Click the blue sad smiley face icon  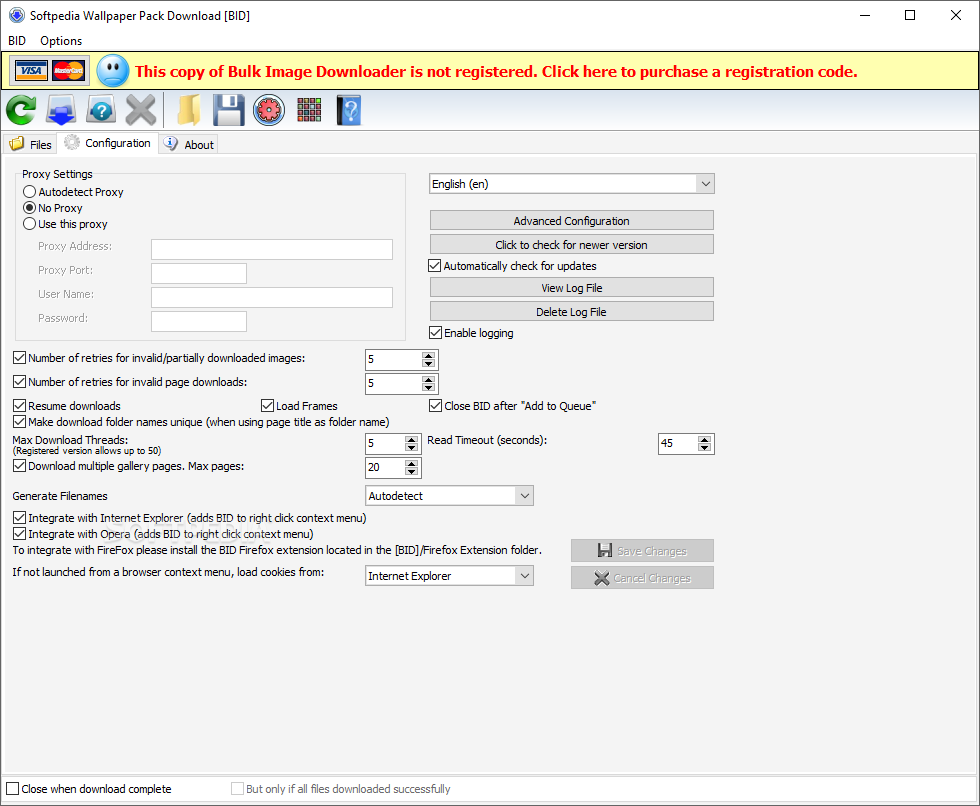click(x=113, y=71)
